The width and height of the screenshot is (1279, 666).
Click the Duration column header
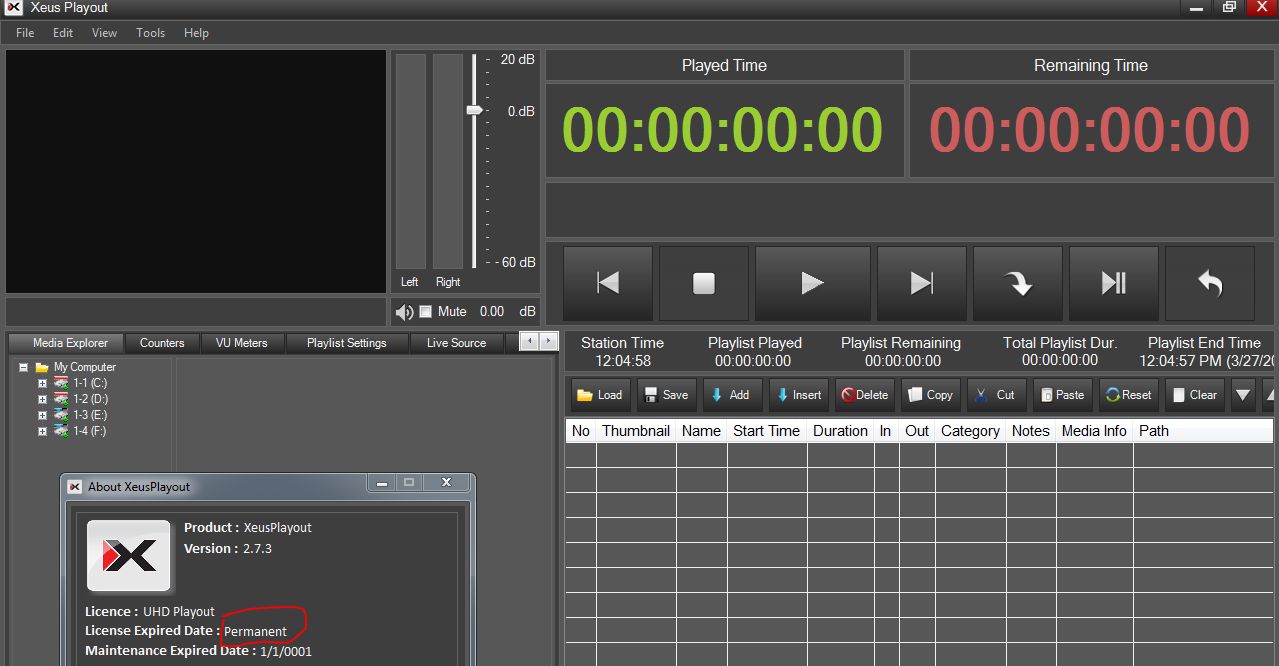(x=840, y=431)
